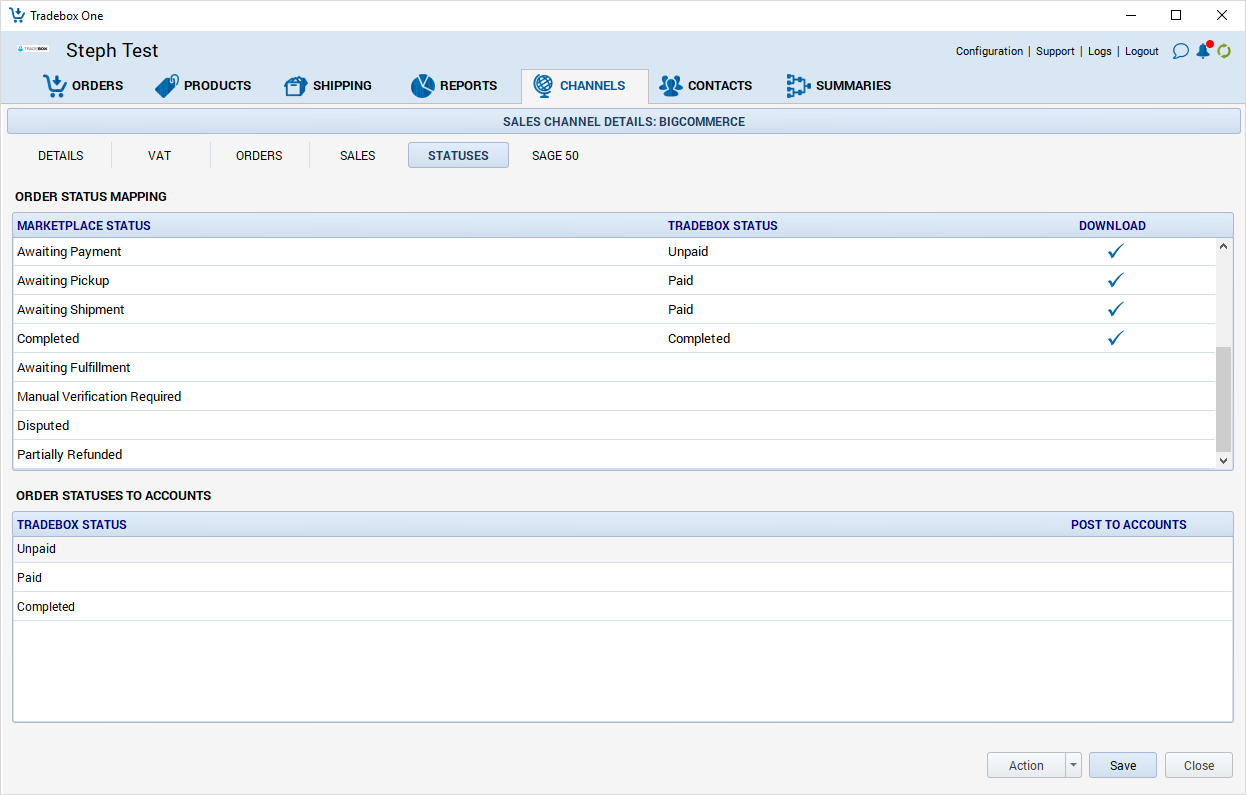Open the Orders sub-tab
Screen dimensions: 1246x795
(259, 156)
